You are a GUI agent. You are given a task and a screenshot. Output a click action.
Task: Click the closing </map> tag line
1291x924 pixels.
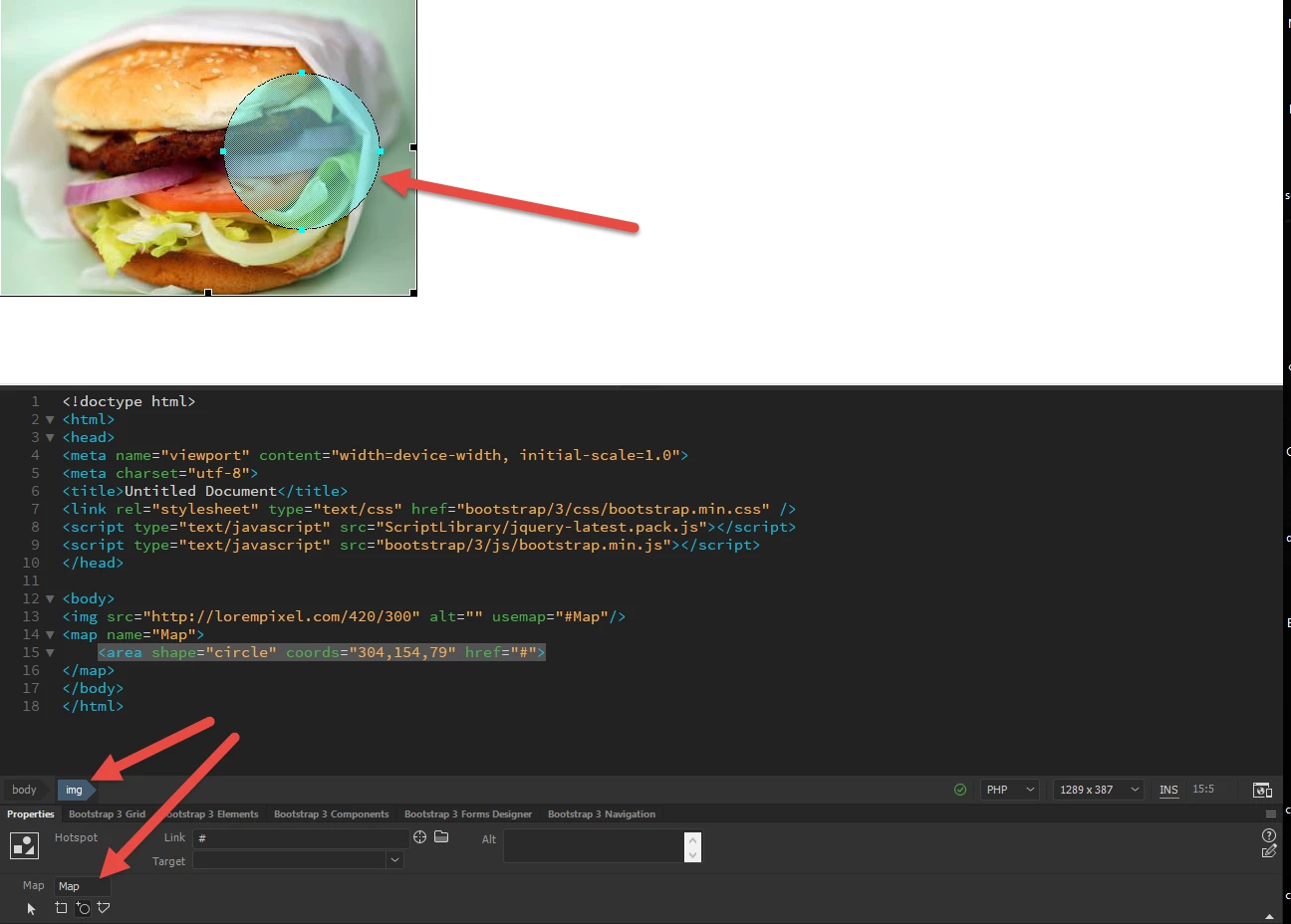[89, 670]
